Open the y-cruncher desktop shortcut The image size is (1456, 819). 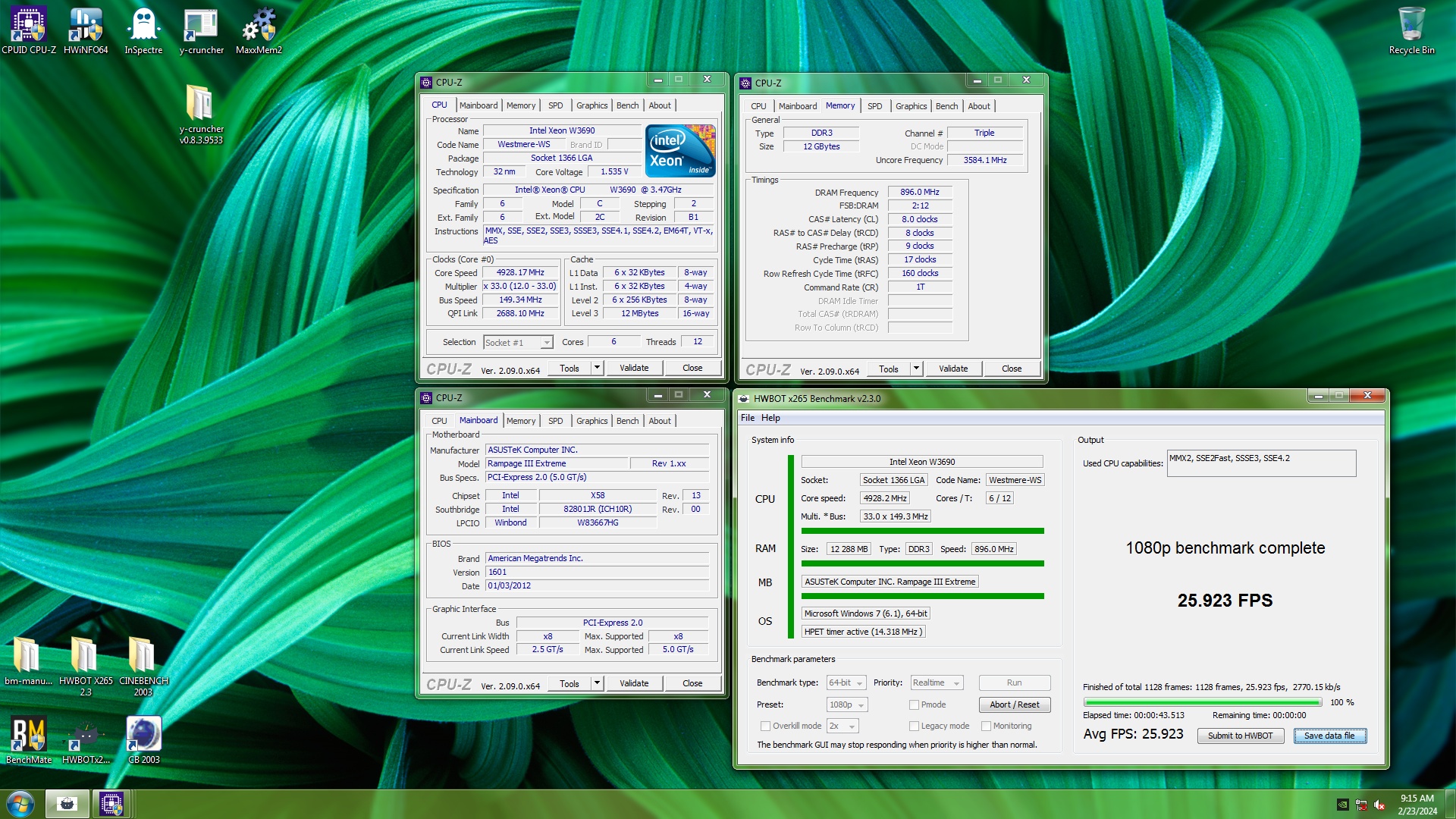pyautogui.click(x=201, y=30)
